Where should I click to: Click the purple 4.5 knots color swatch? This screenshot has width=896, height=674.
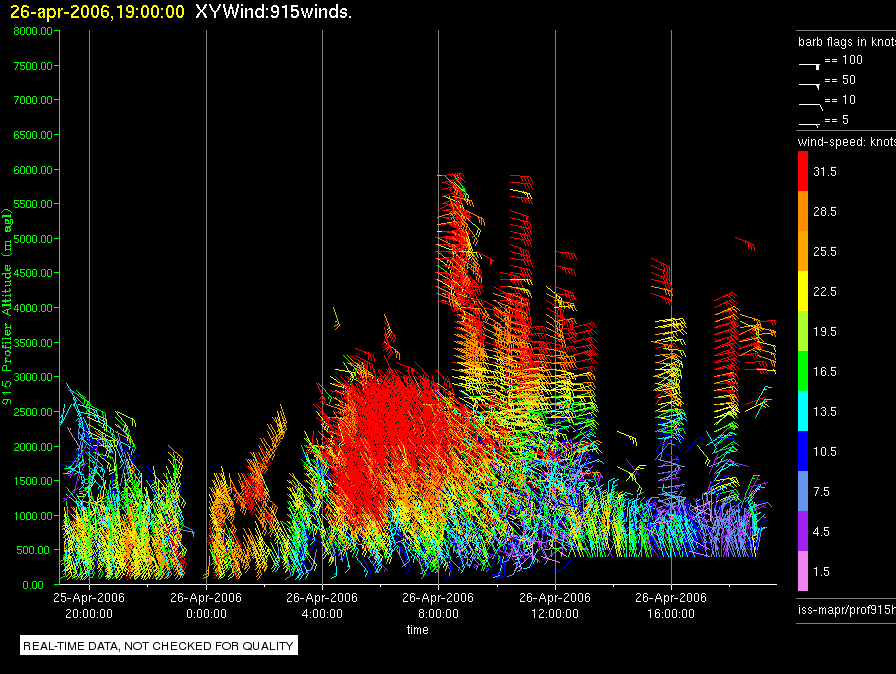tap(803, 531)
